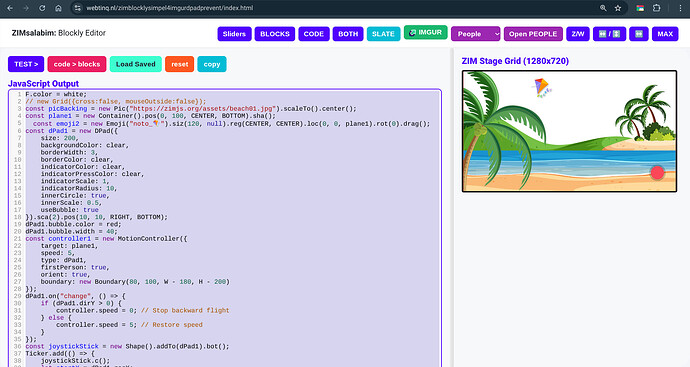Screen dimensions: 690x367
Task: Open the SLATE editor
Action: 383,34
